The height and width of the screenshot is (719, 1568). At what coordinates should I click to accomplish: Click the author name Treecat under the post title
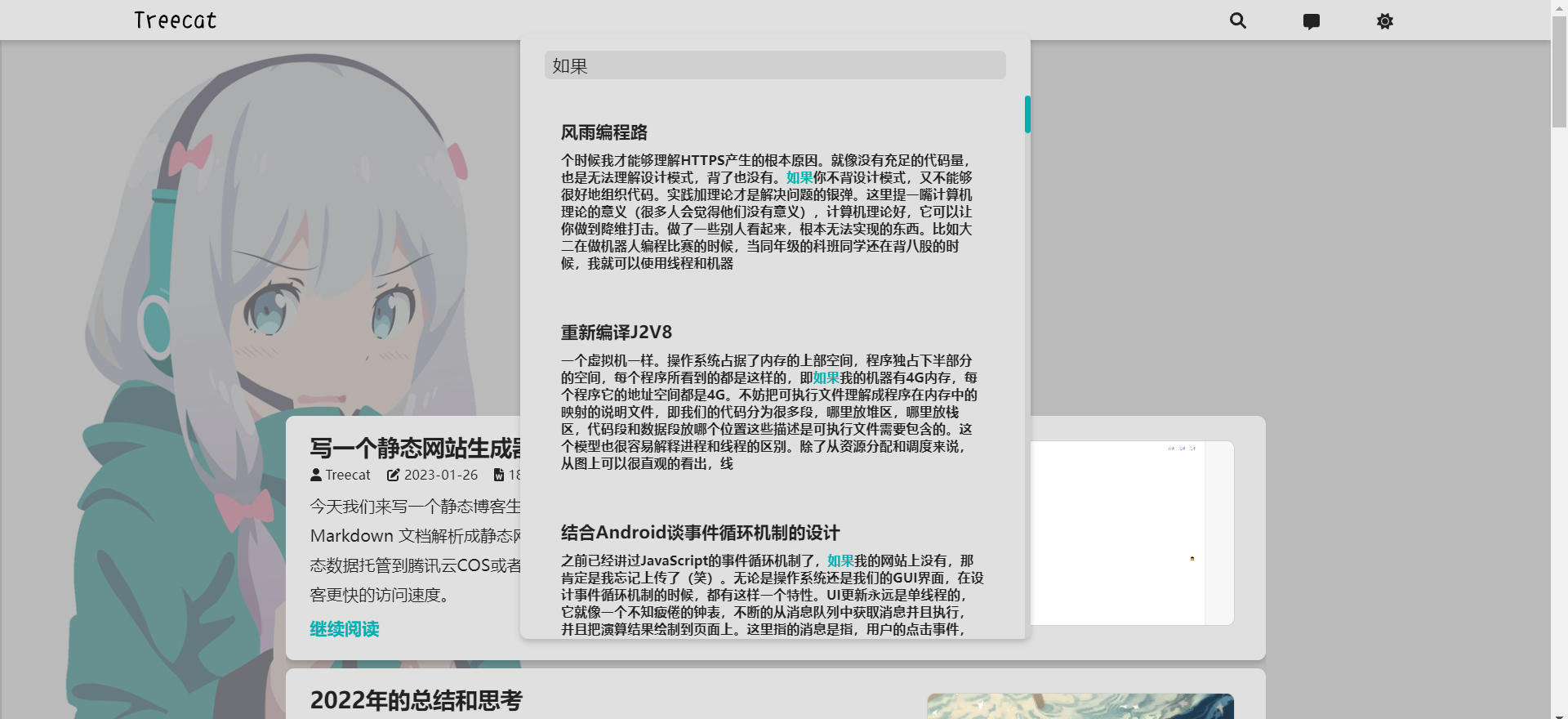click(348, 475)
